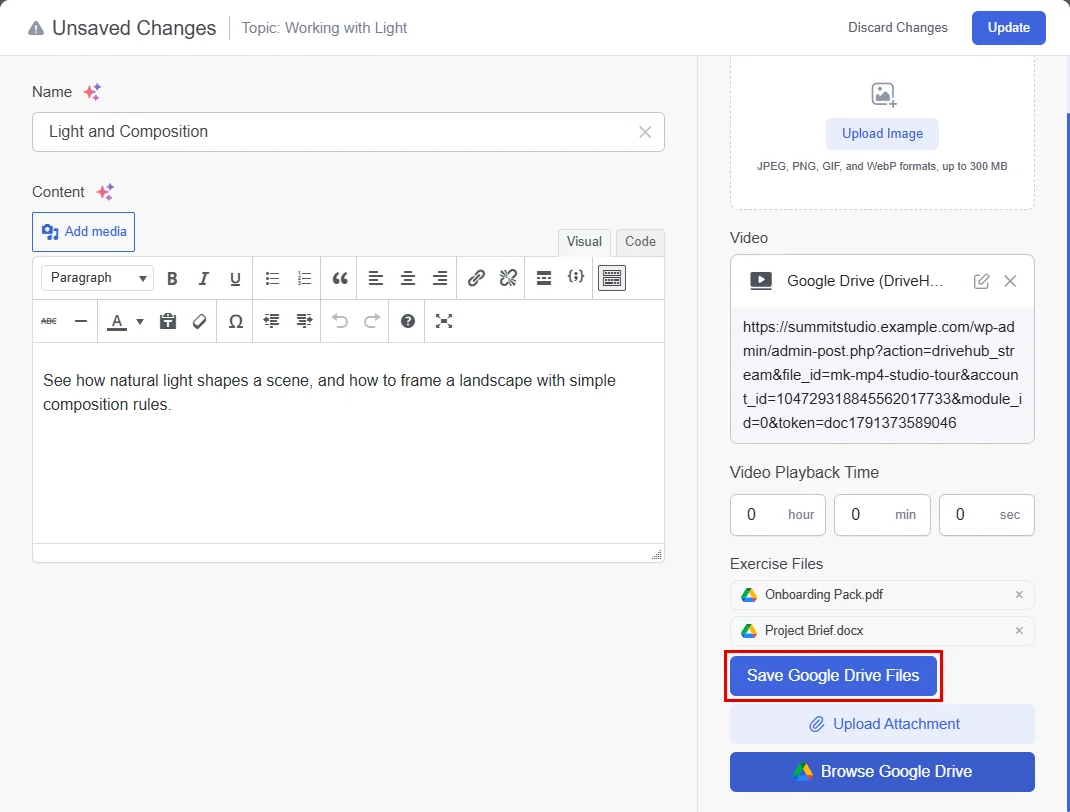Remove Project Brief.docx exercise file
Screen dimensions: 1070x812
point(1019,631)
